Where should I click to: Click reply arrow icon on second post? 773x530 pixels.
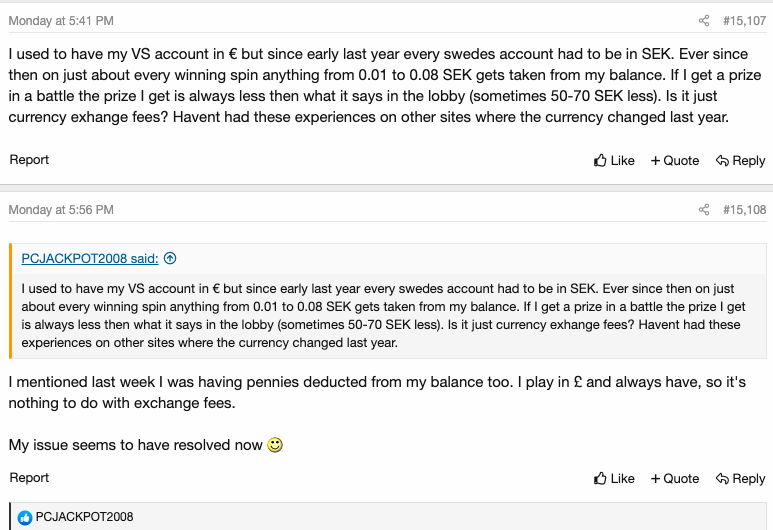[722, 479]
